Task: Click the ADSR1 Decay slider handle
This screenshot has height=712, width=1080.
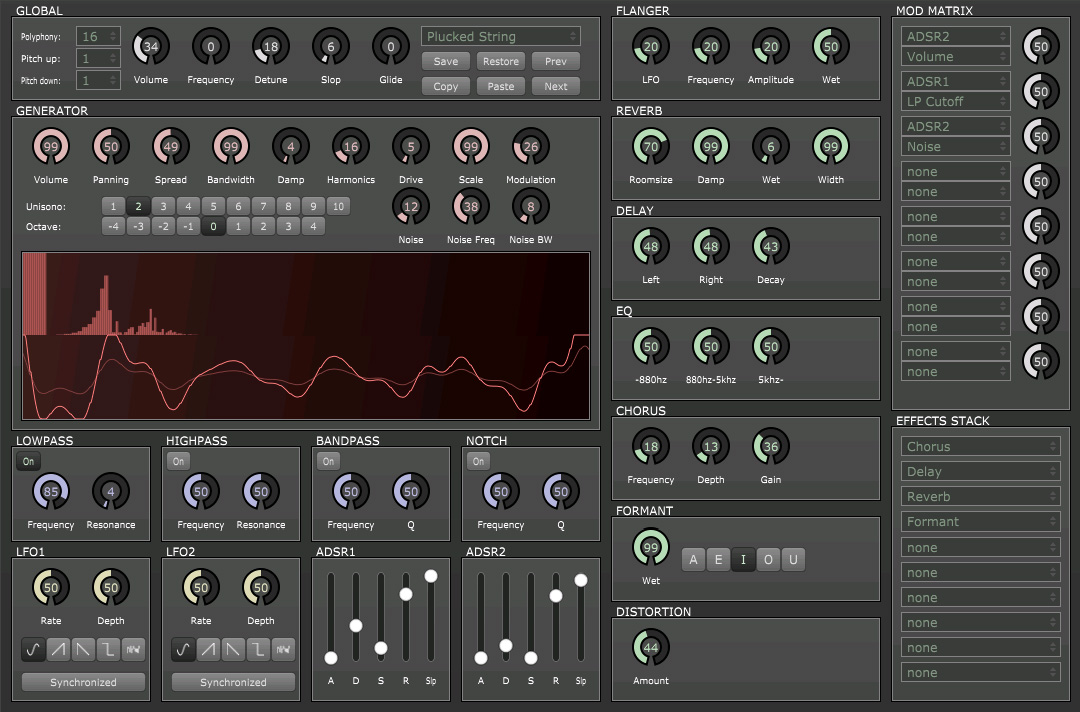Action: pos(356,625)
